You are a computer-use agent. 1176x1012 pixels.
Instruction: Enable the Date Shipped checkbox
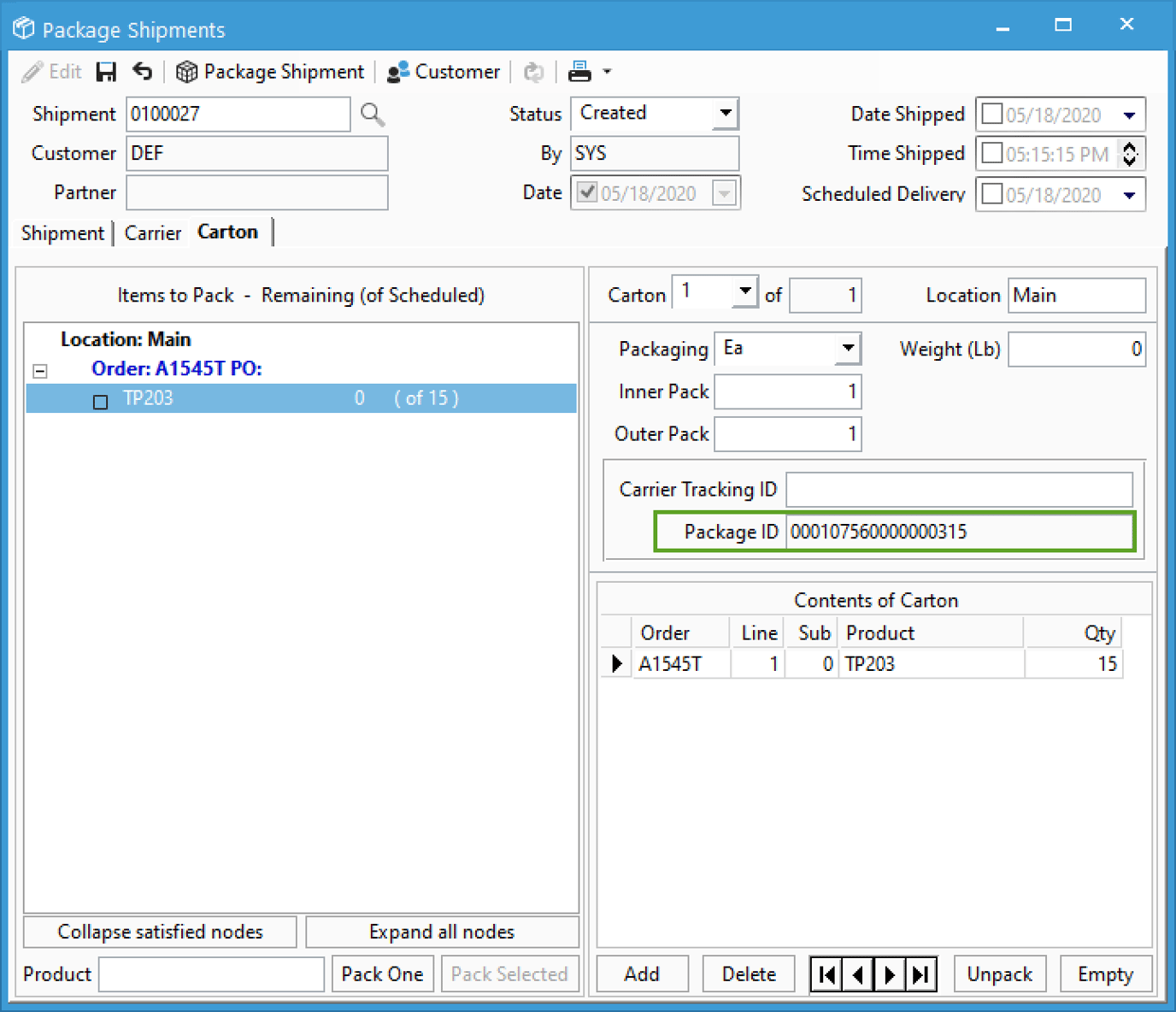click(991, 113)
